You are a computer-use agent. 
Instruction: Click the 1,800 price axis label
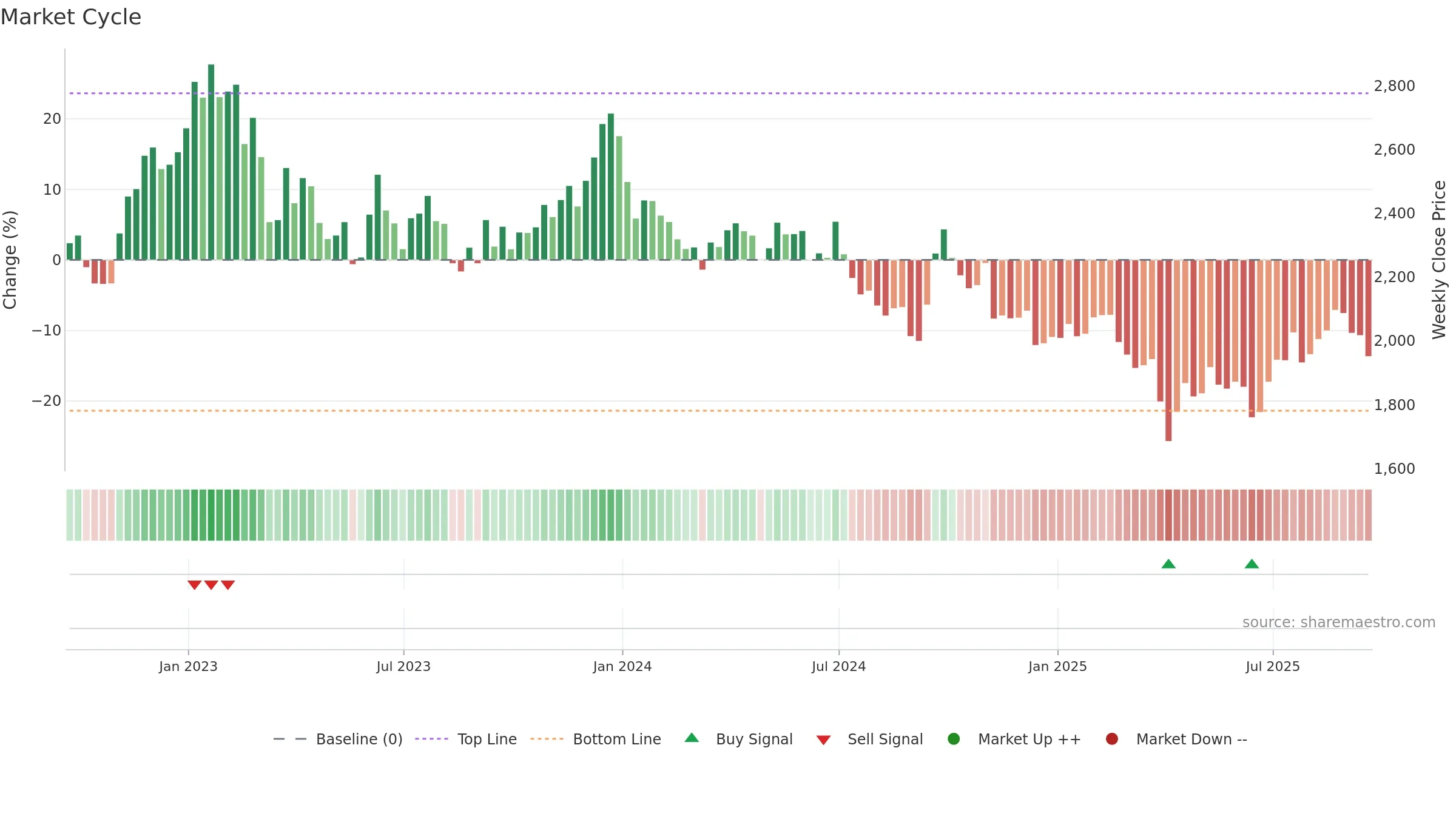[x=1394, y=405]
